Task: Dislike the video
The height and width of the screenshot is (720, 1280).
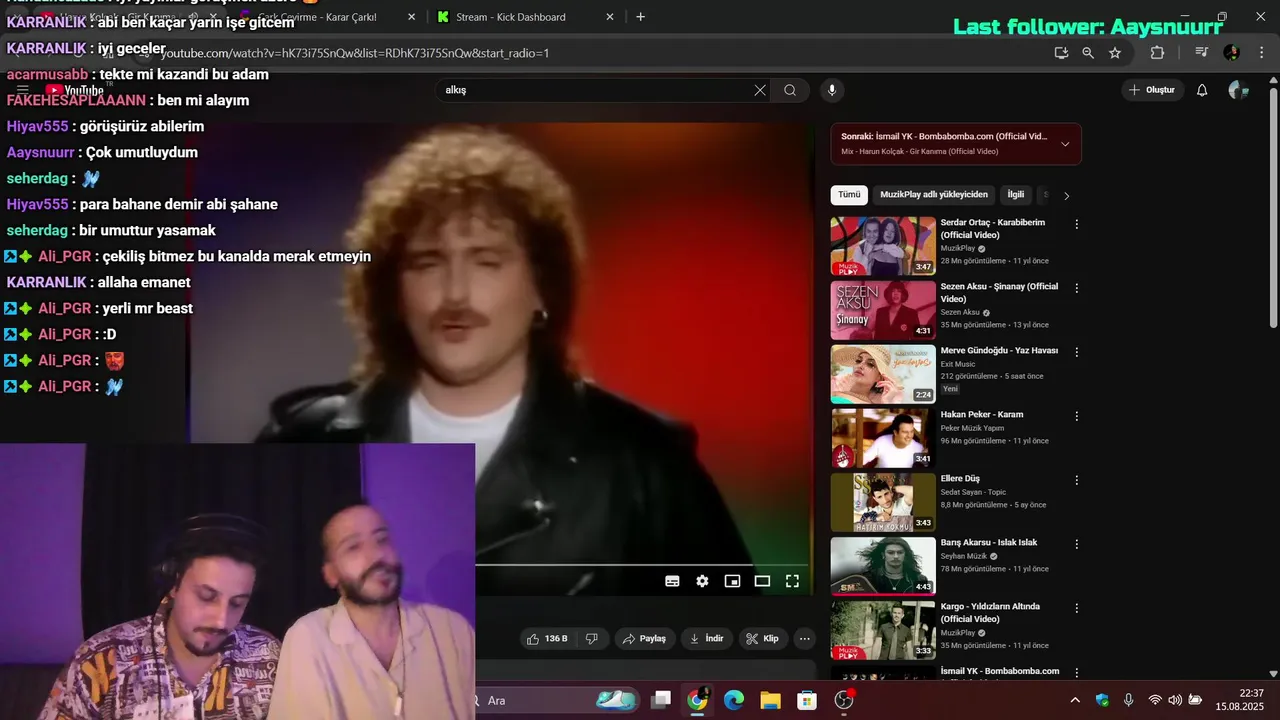Action: (x=592, y=638)
